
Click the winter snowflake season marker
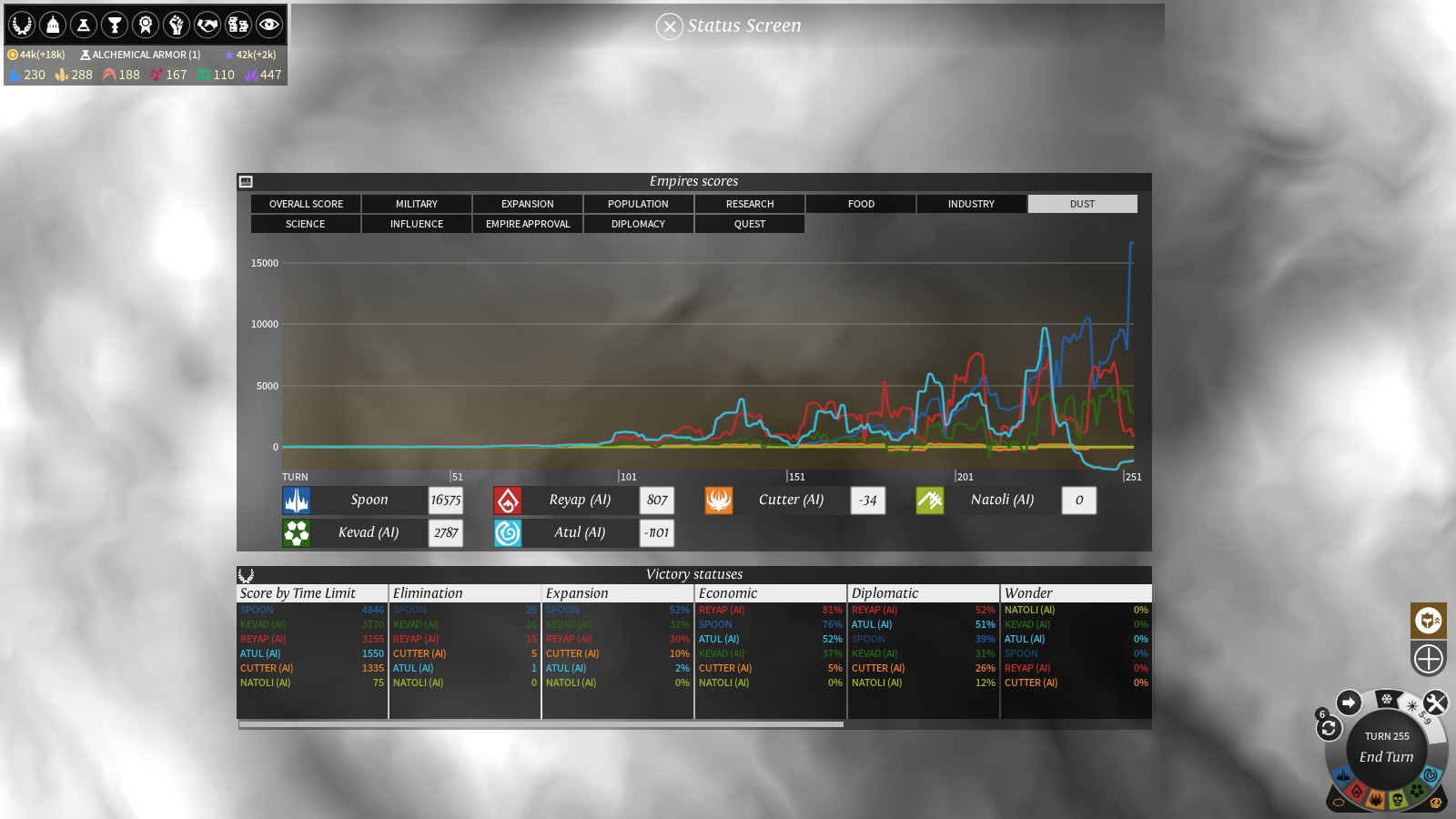pyautogui.click(x=1386, y=699)
